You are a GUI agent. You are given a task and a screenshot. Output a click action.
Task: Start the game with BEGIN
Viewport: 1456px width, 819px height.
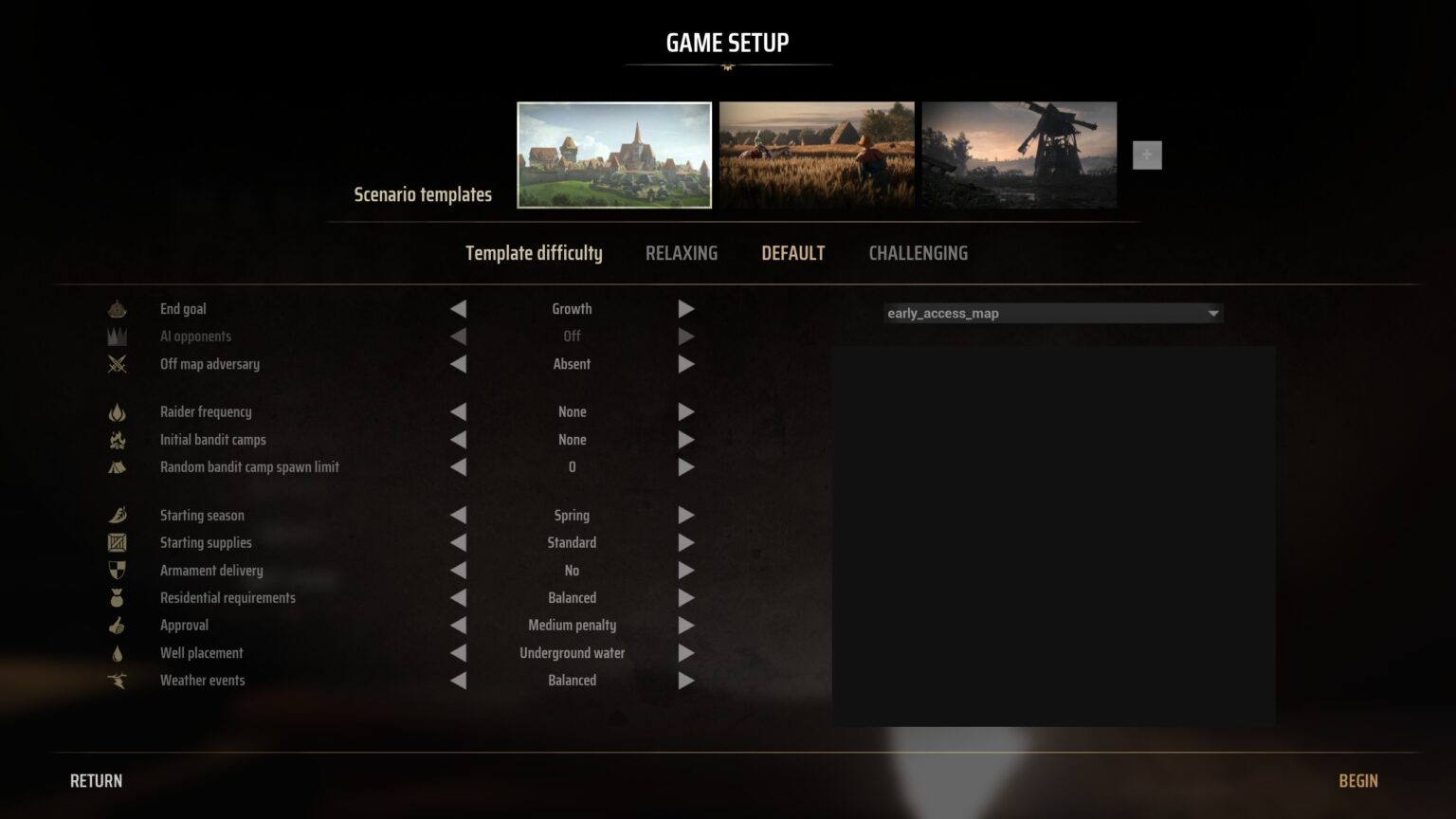1358,781
